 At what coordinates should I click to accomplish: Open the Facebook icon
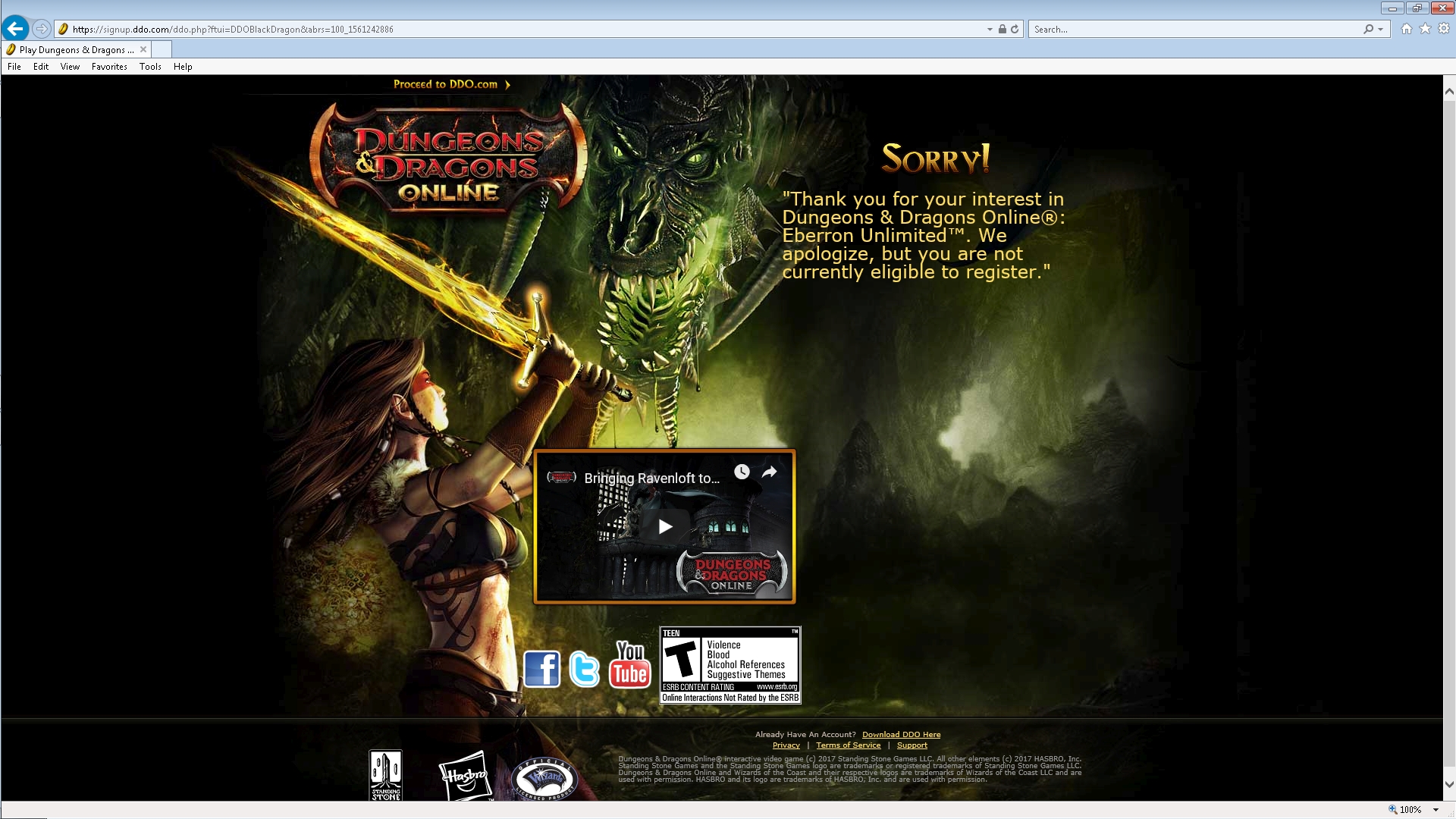[x=541, y=669]
